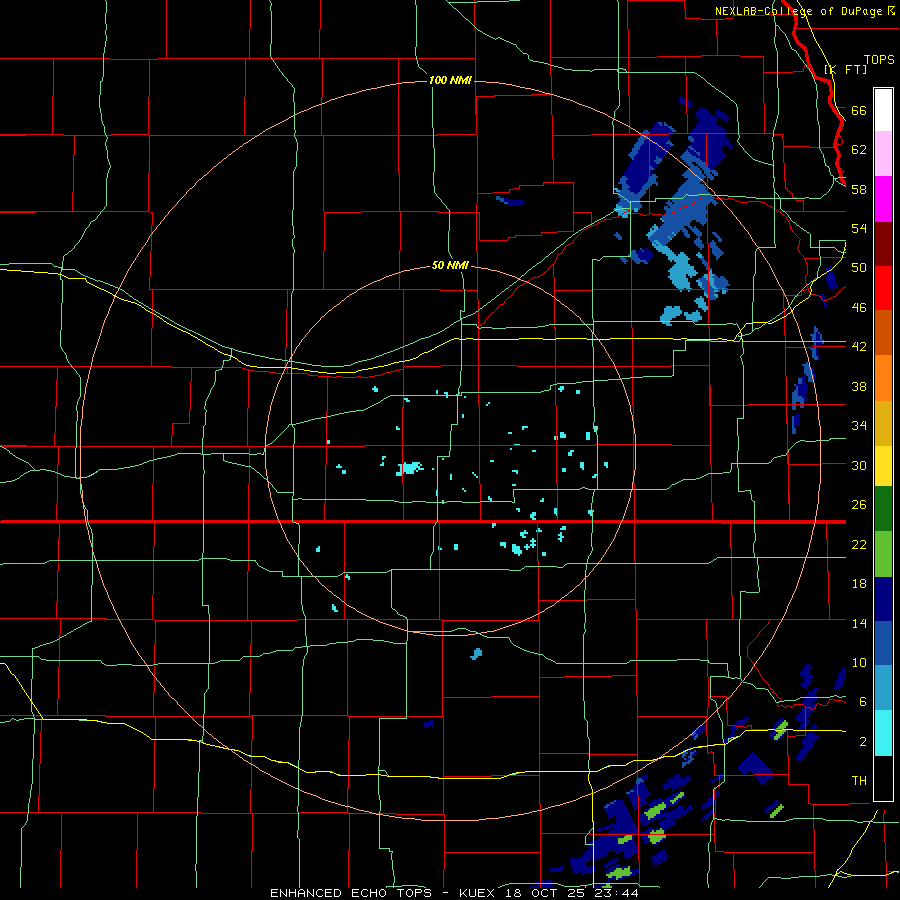Pick the cyan legend swatch
This screenshot has height=900, width=900.
click(x=883, y=733)
